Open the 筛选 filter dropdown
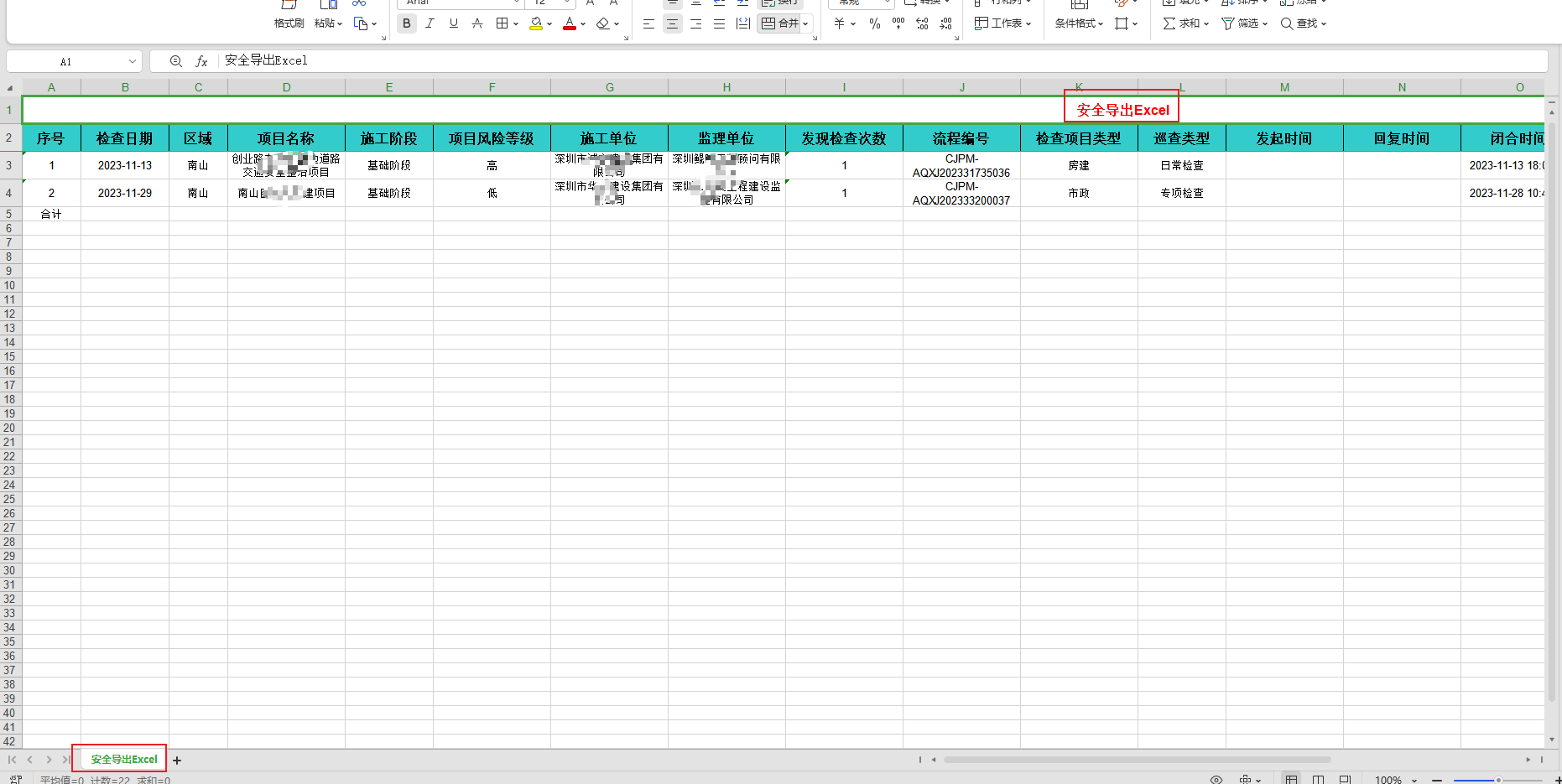Viewport: 1562px width, 784px height. point(1245,23)
